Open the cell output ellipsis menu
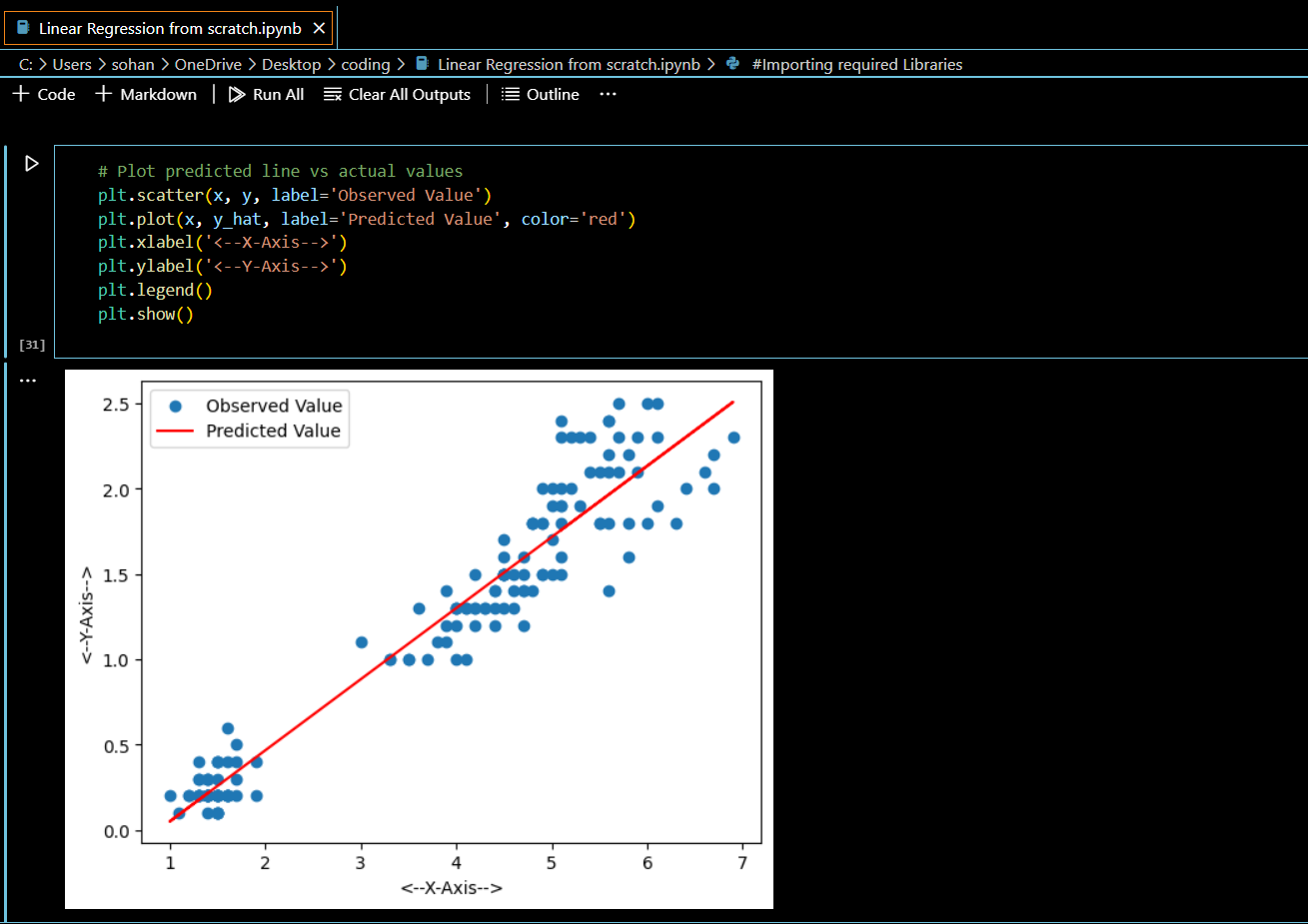The height and width of the screenshot is (924, 1308). click(28, 381)
